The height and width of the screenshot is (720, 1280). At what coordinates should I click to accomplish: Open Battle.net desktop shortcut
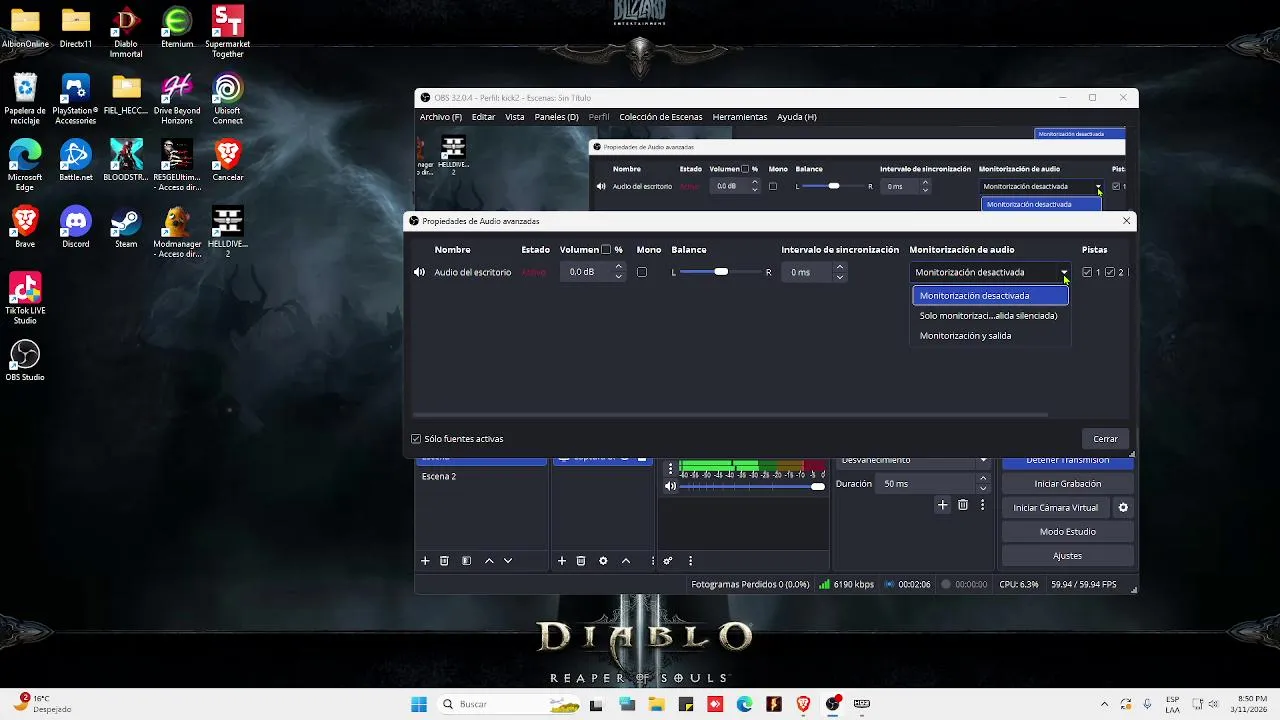pos(76,160)
